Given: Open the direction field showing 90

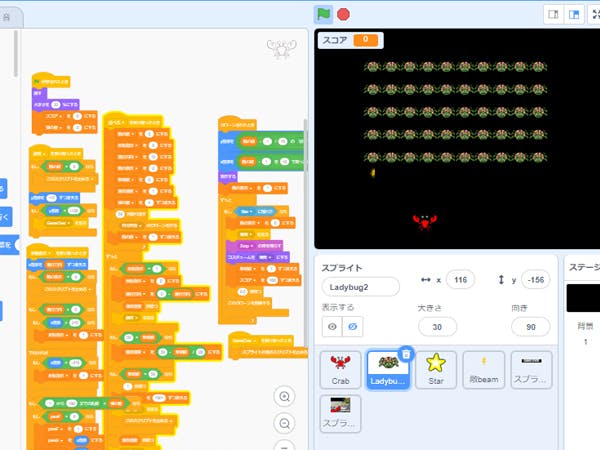Looking at the screenshot, I should click(x=530, y=327).
